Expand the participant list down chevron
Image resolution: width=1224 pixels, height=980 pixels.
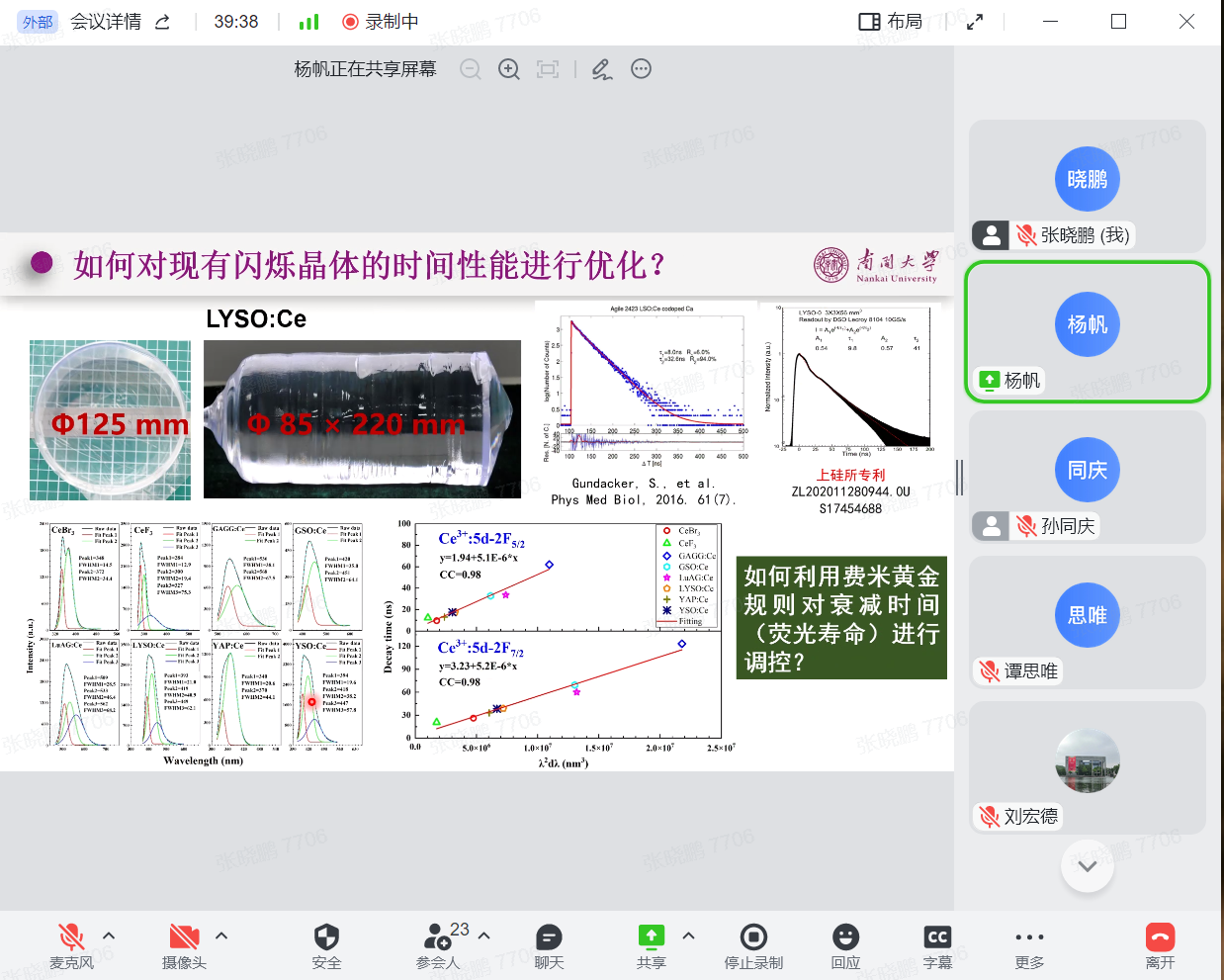pos(1088,866)
